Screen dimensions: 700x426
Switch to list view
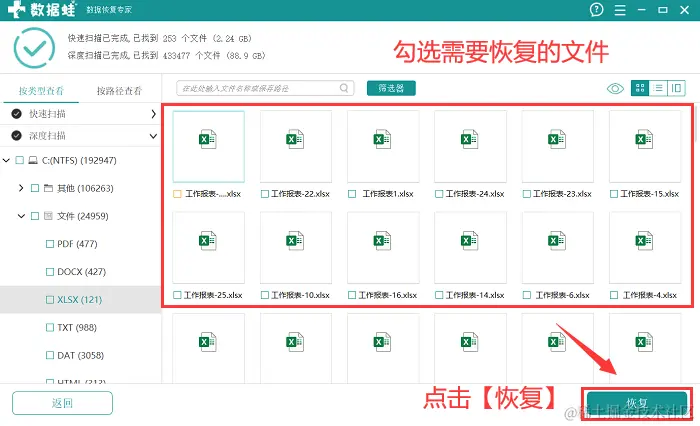[x=658, y=88]
